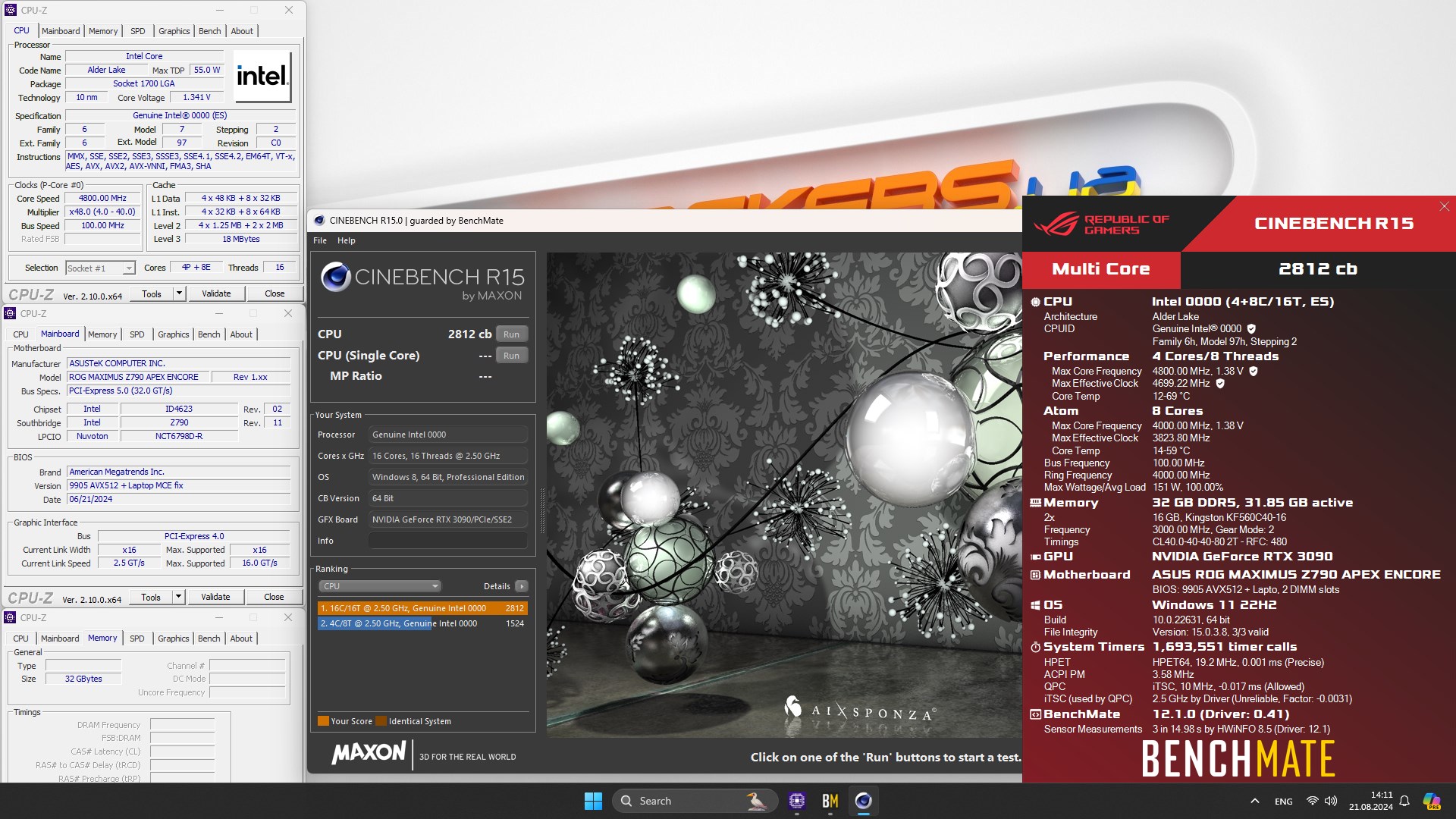Click the ROG Republic of Gamers logo
This screenshot has height=819, width=1456.
tap(1101, 224)
